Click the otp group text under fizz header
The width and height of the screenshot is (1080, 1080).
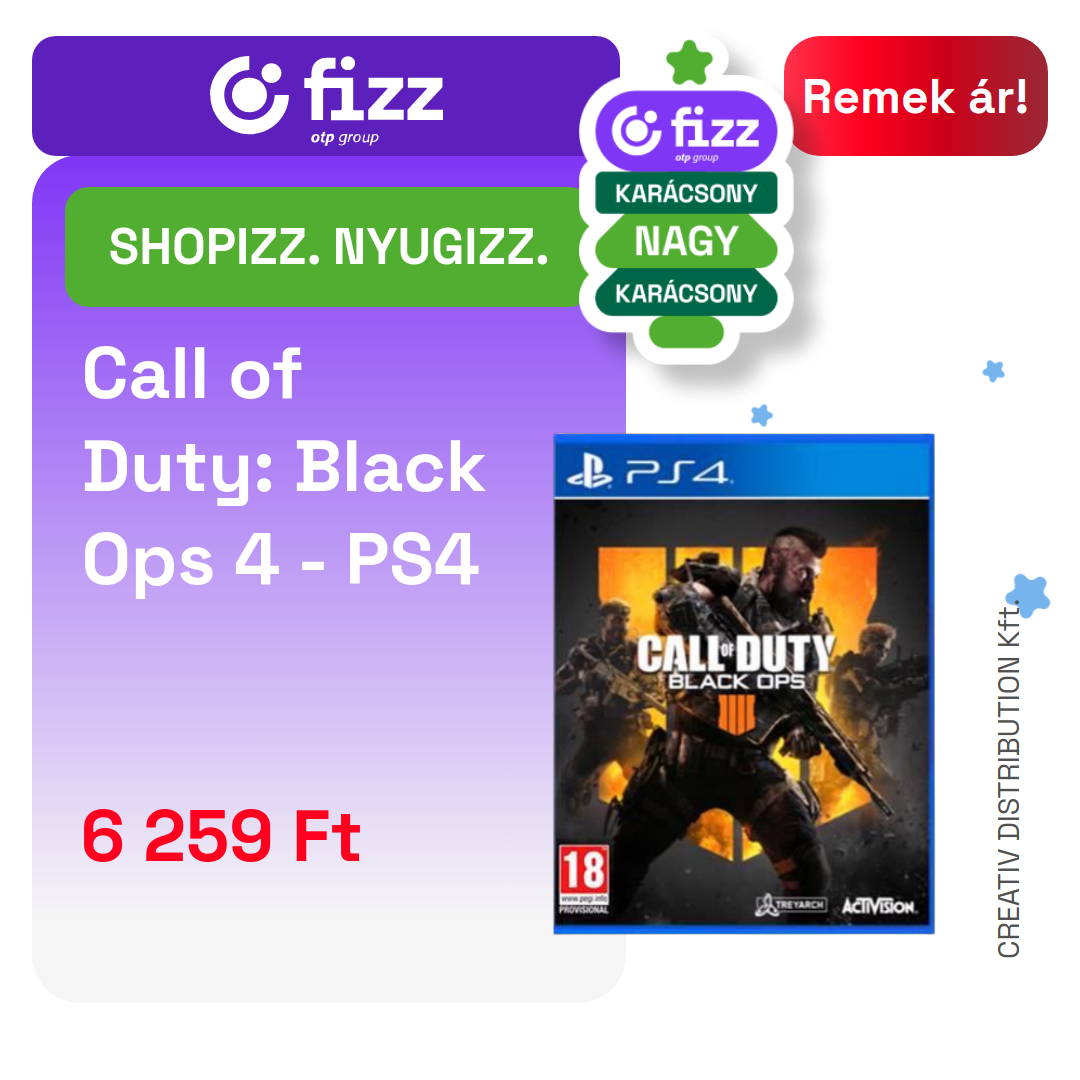click(x=344, y=137)
